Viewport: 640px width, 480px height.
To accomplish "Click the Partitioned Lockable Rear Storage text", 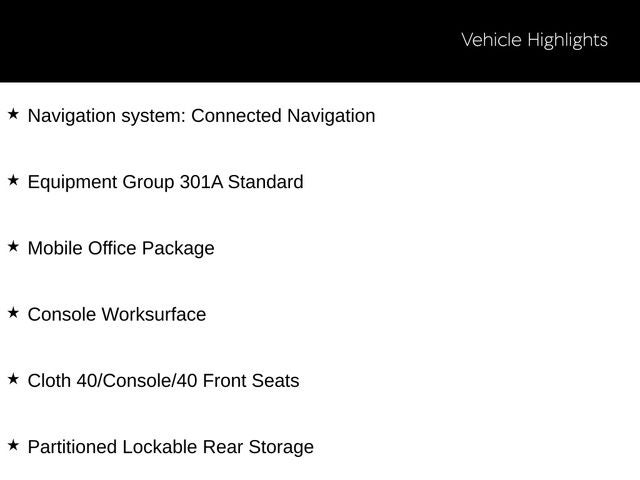I will pos(171,447).
